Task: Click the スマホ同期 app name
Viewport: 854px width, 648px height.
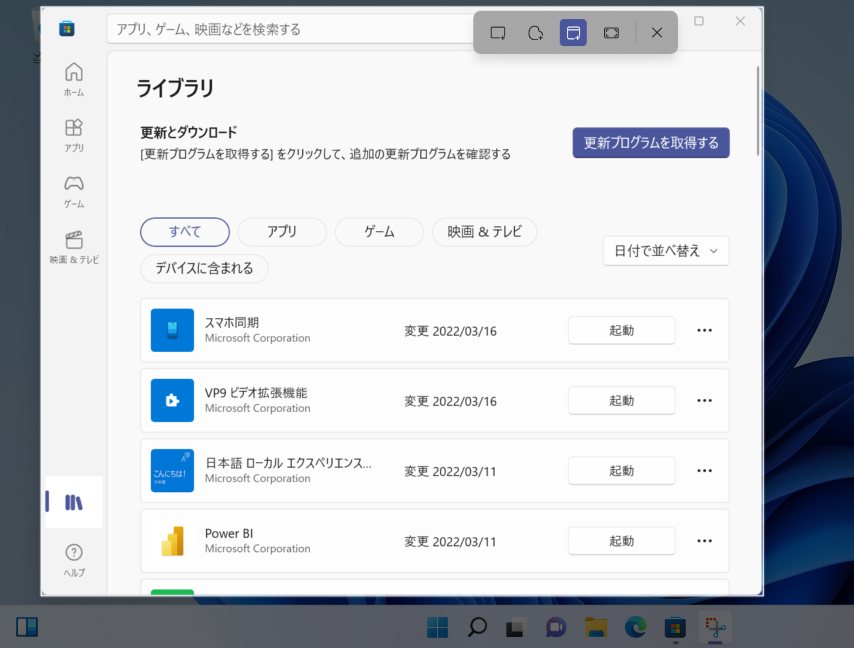Action: pos(231,322)
